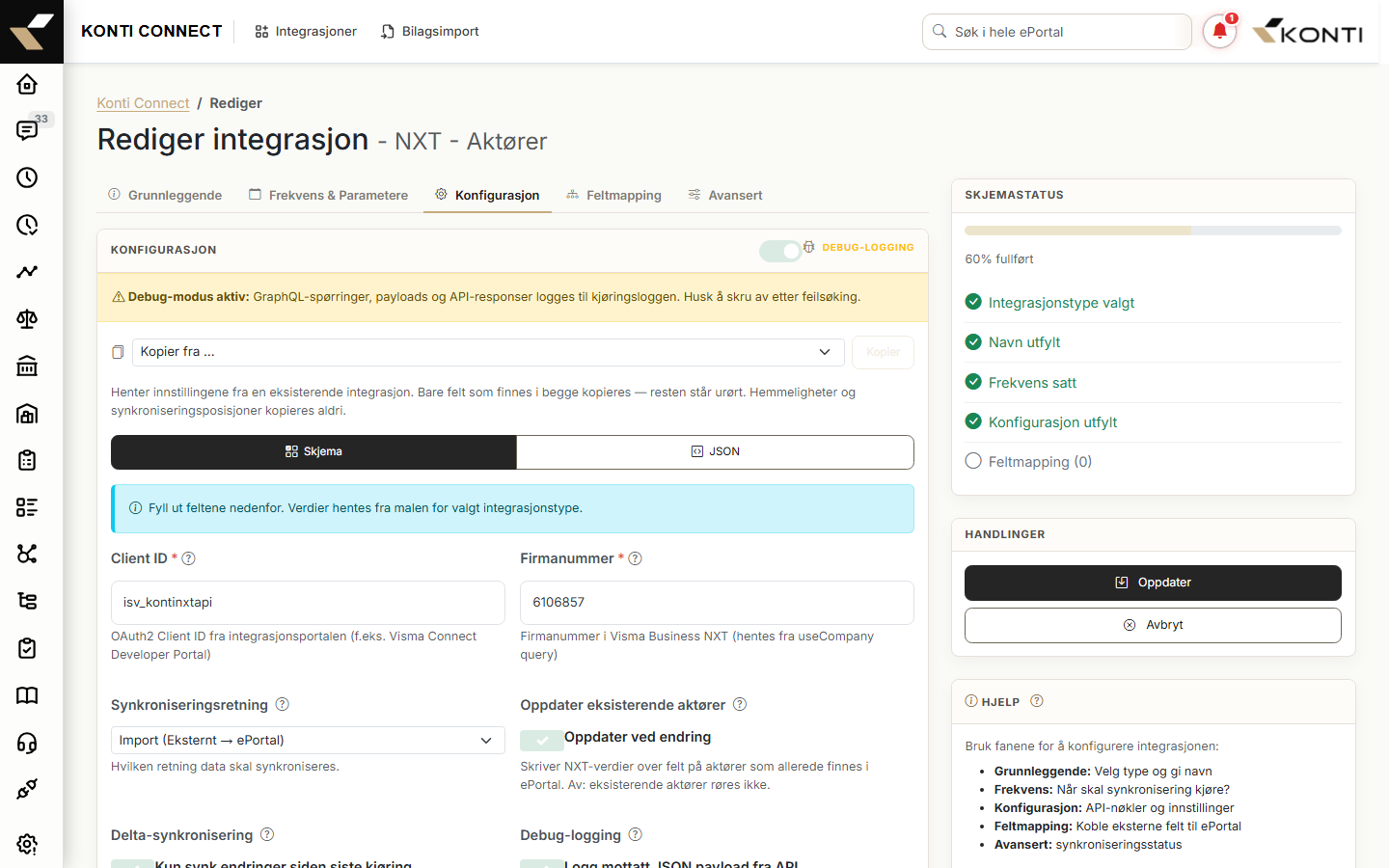1389x868 pixels.
Task: Click help icon beside Debug-logging field label
Action: (x=635, y=834)
